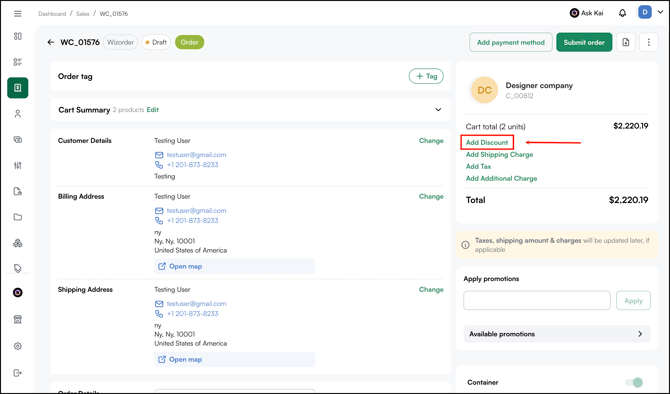Image resolution: width=670 pixels, height=394 pixels.
Task: Click the logout sidebar icon
Action: [18, 373]
